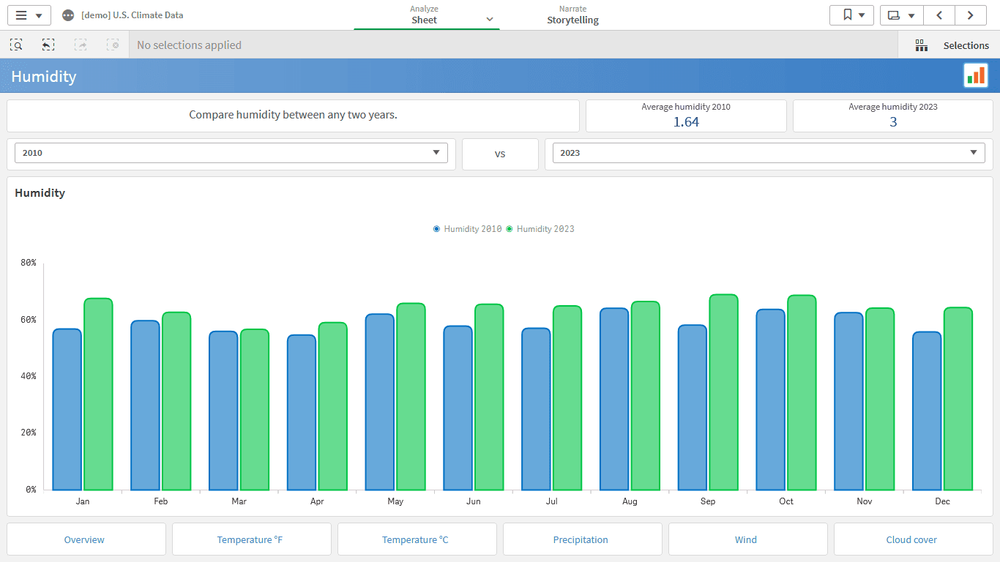The width and height of the screenshot is (1000, 562).
Task: Switch to the Narrate Storytelling tab
Action: click(573, 15)
